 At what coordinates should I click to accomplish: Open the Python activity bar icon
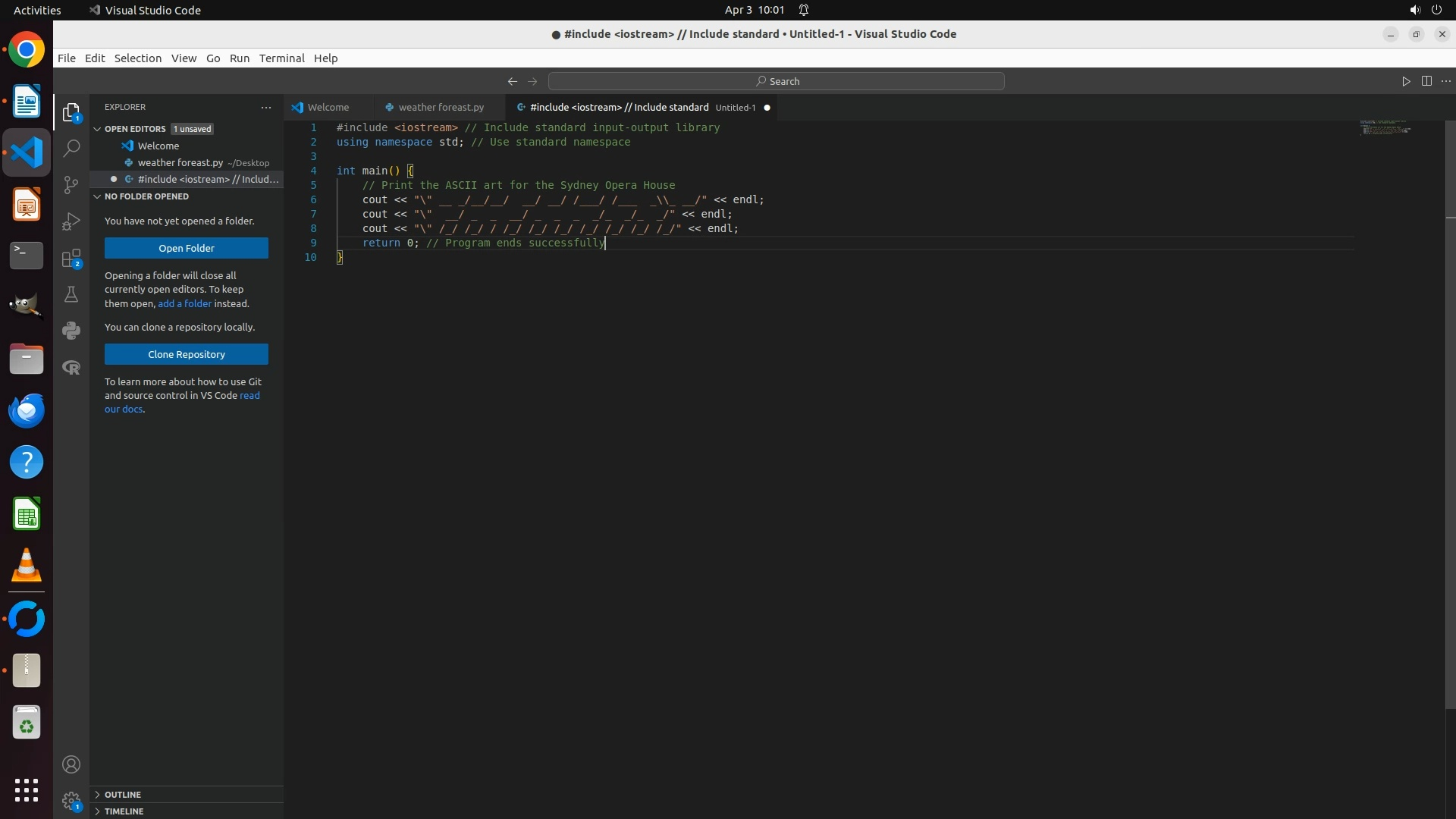tap(71, 331)
